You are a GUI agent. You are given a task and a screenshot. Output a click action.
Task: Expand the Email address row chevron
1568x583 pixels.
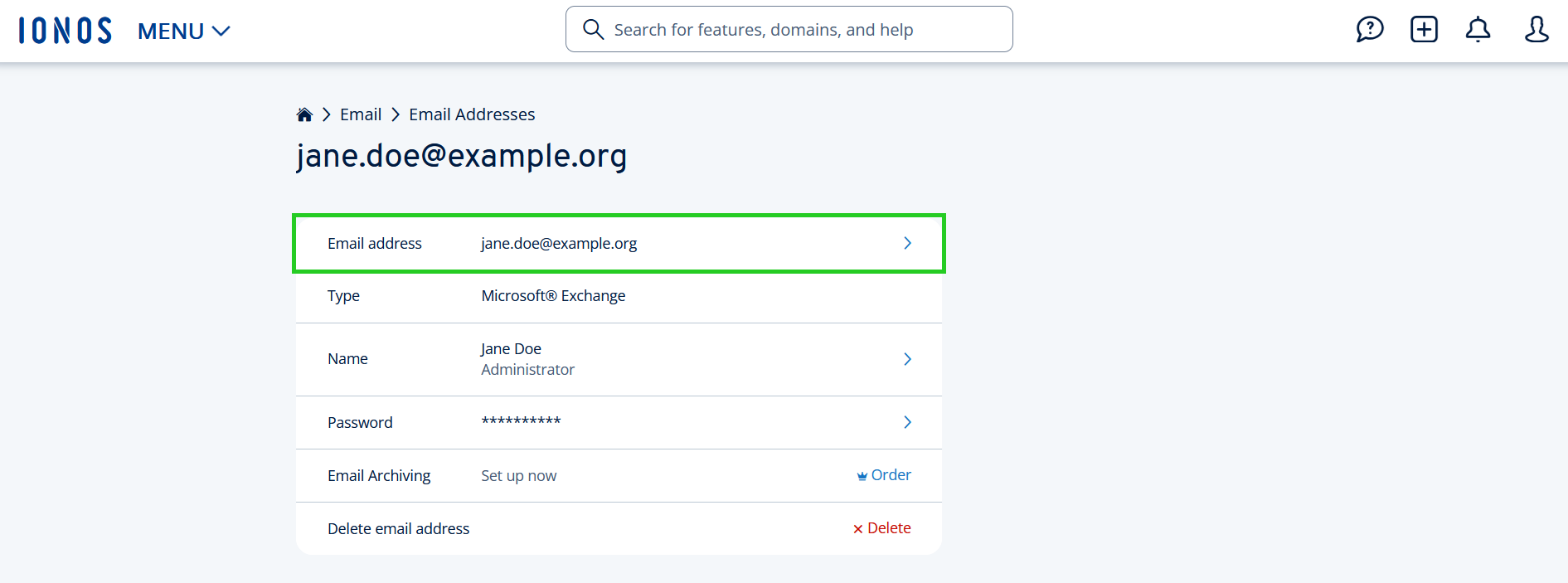(906, 243)
